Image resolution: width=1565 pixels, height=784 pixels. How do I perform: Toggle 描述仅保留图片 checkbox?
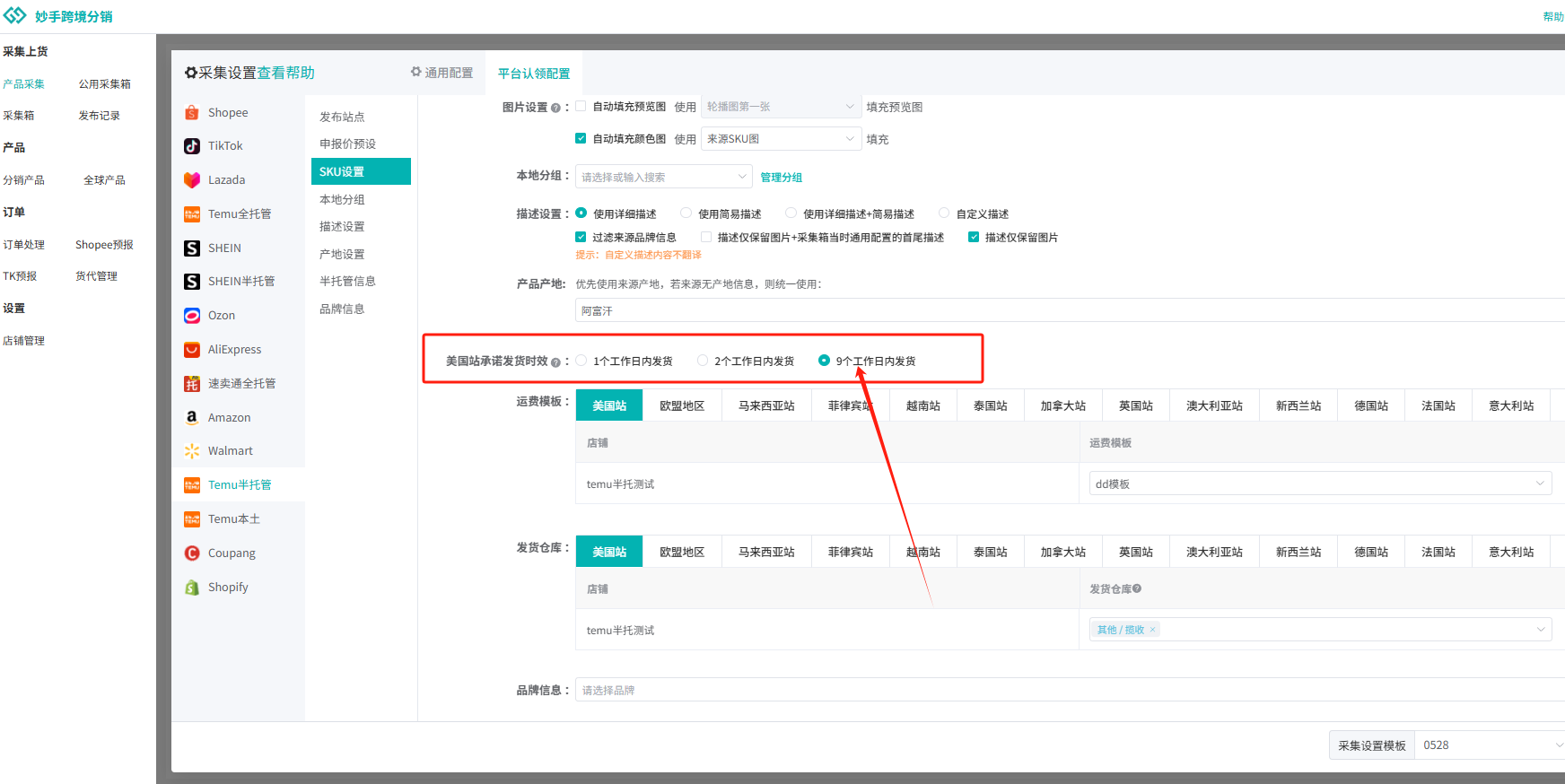point(974,237)
